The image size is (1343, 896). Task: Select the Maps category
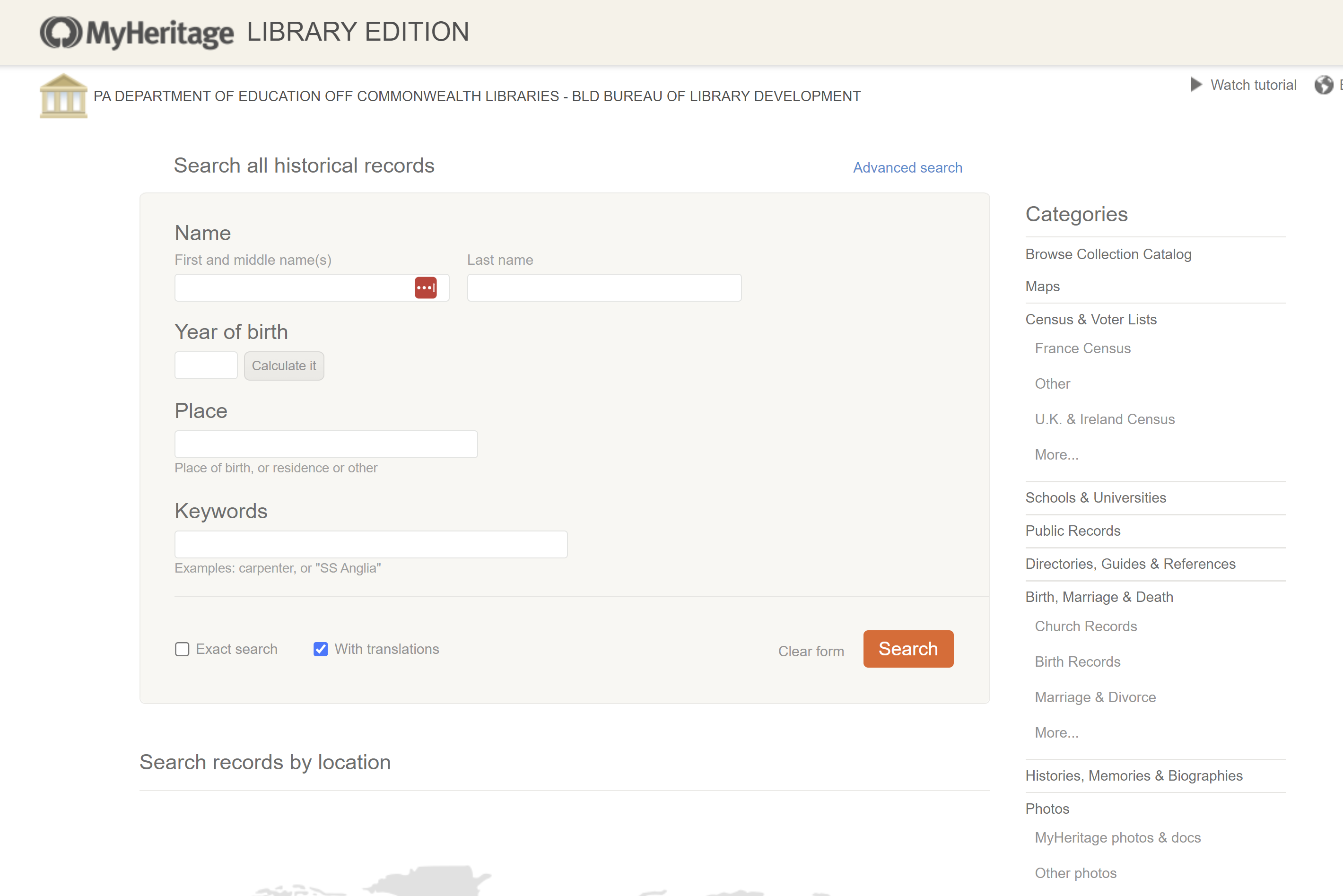[x=1042, y=286]
